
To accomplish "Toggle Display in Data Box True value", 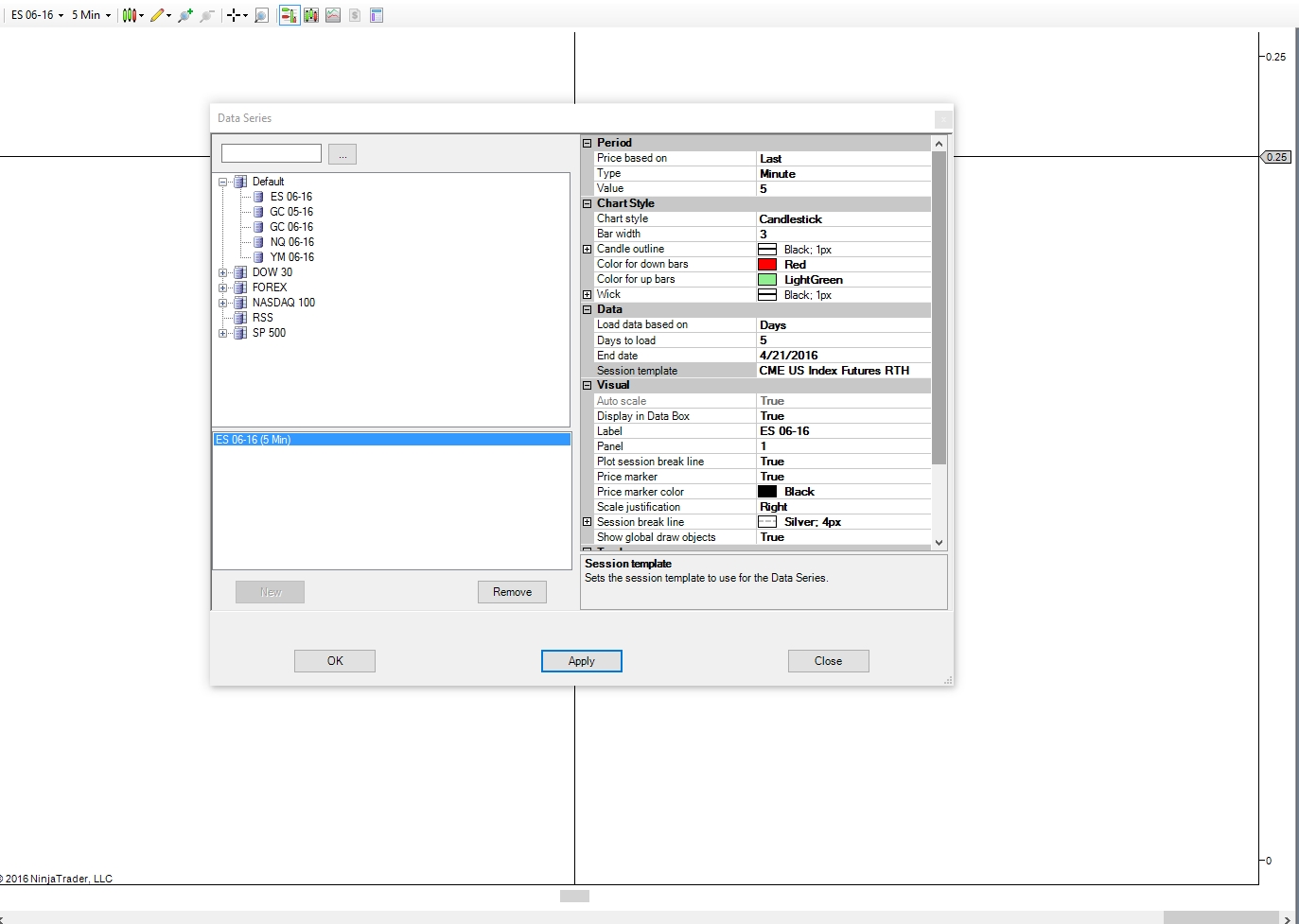I will (x=844, y=416).
